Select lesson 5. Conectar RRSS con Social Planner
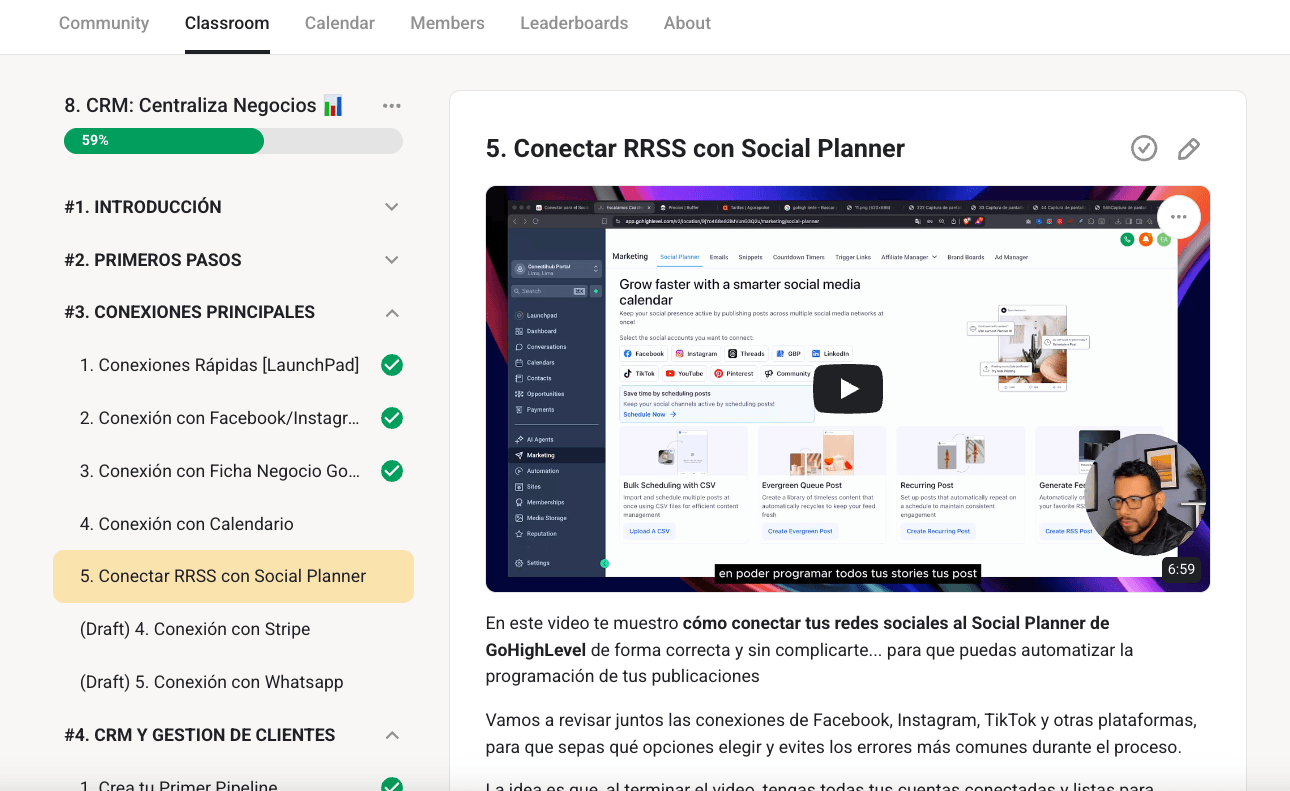This screenshot has width=1290, height=791. click(233, 576)
